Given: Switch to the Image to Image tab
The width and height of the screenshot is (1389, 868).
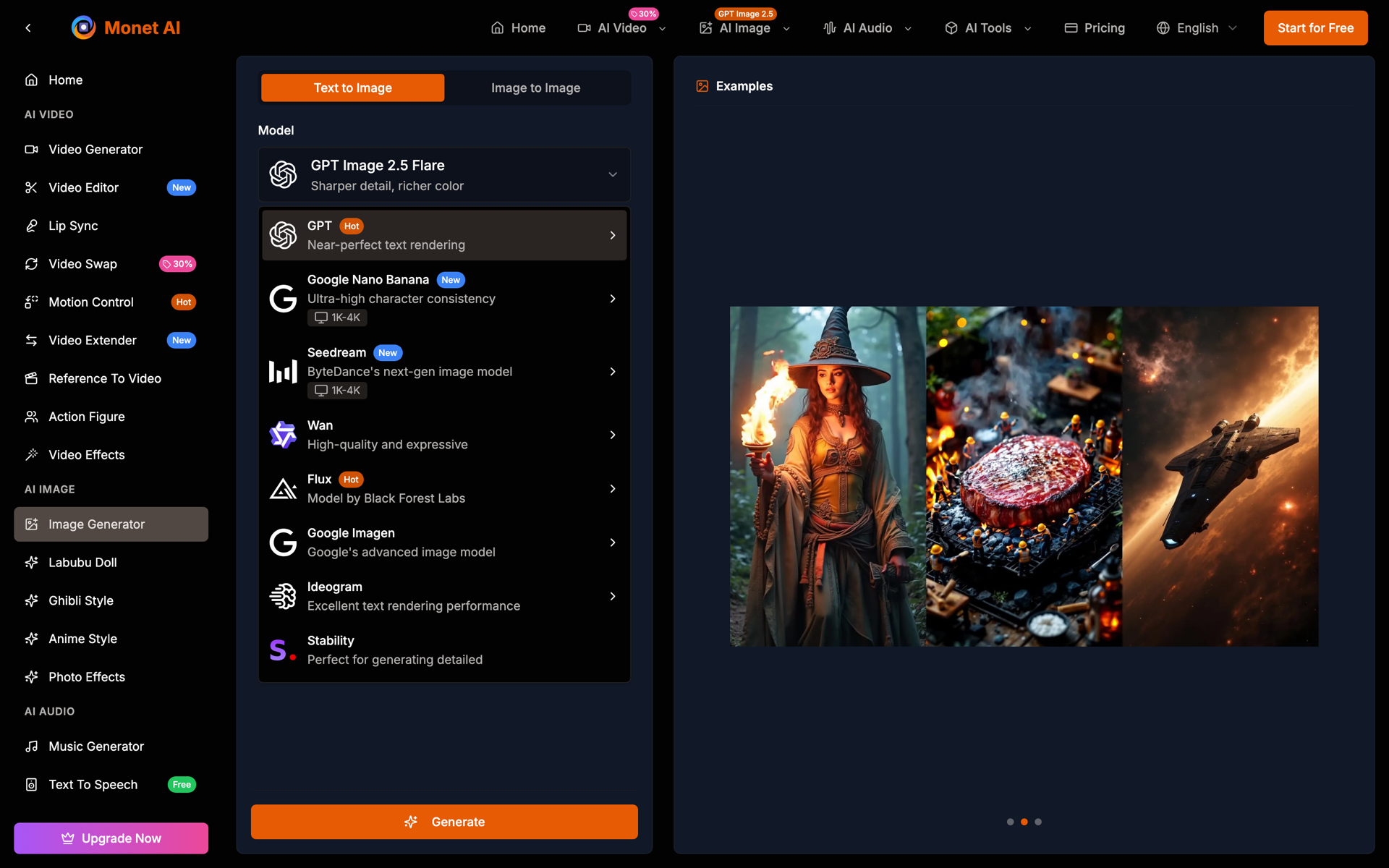Looking at the screenshot, I should coord(535,88).
